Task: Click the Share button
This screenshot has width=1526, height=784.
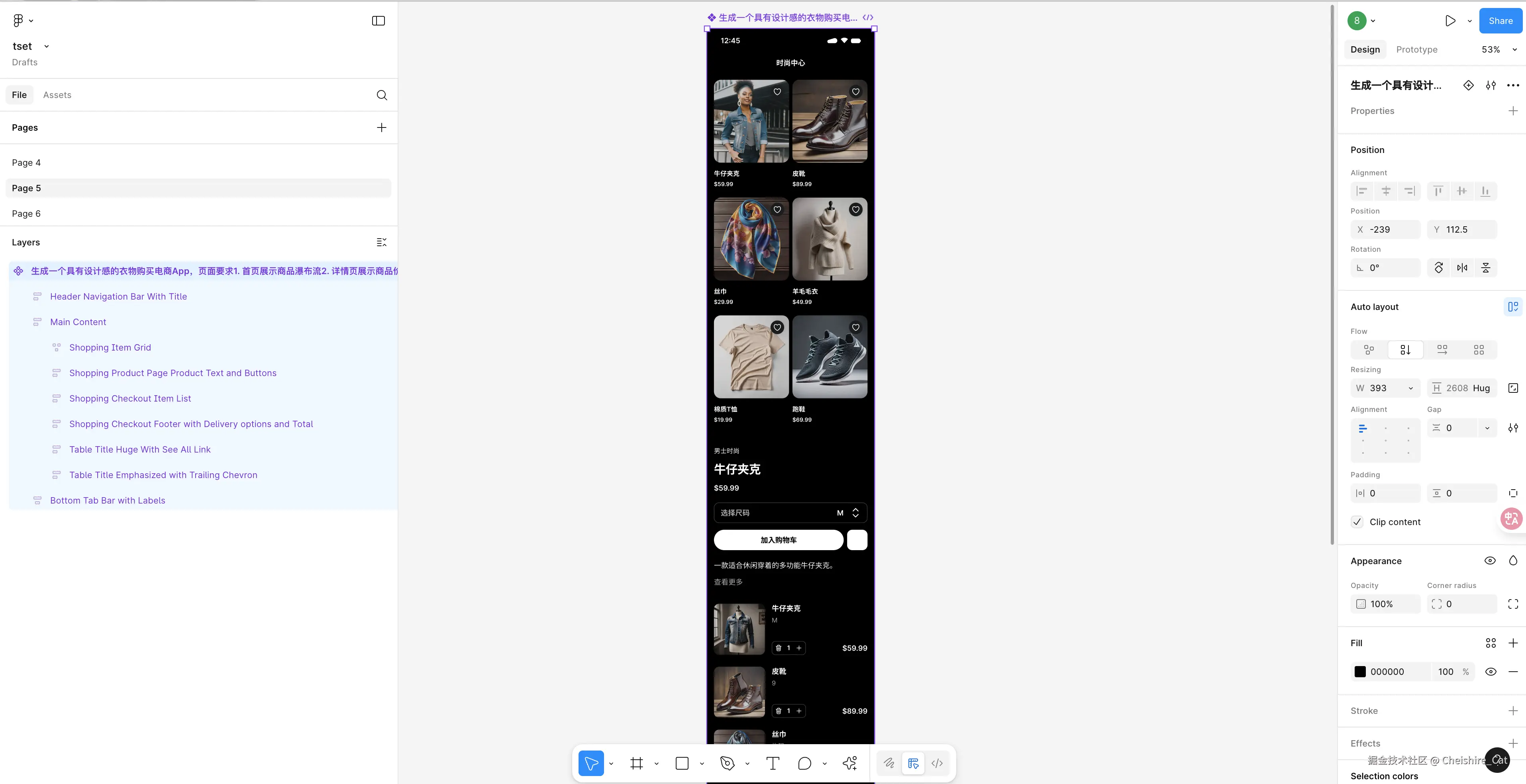Action: (1500, 21)
